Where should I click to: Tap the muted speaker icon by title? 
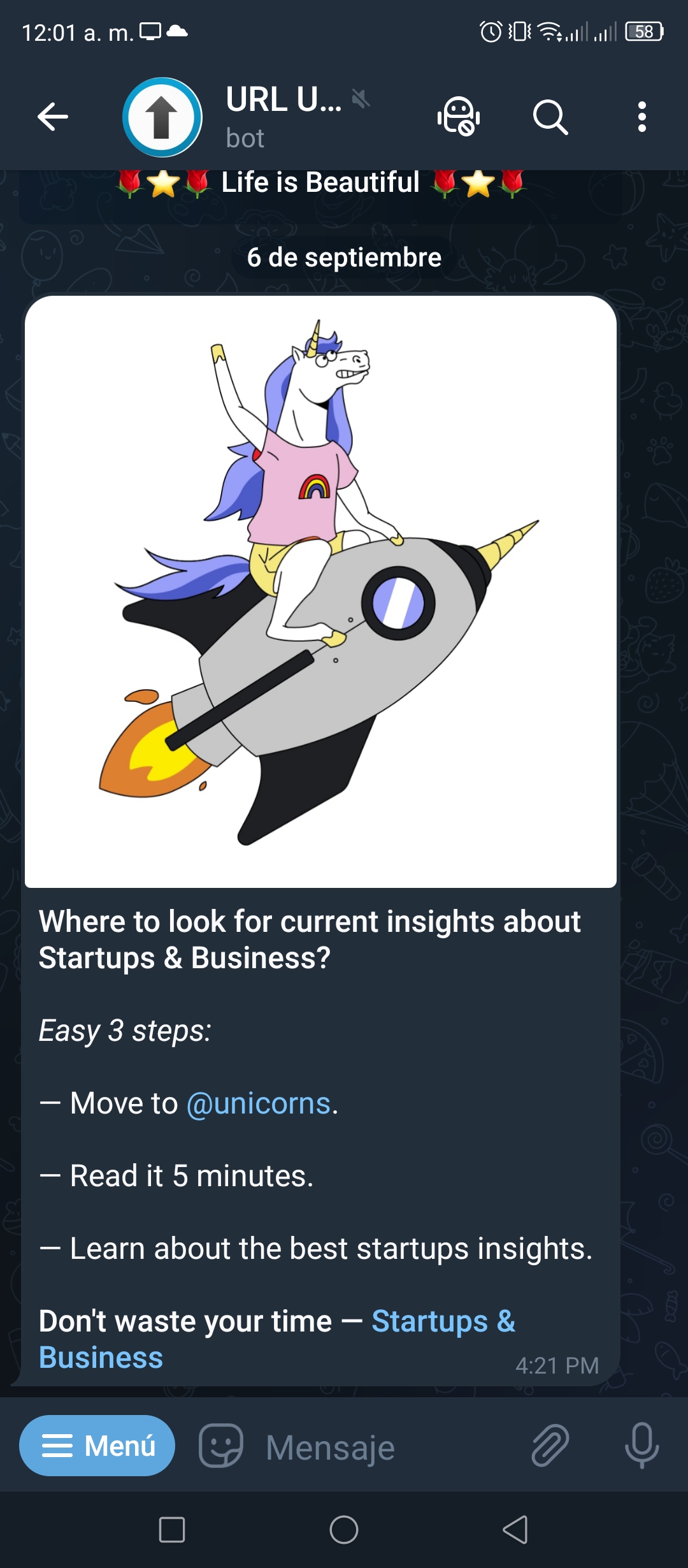click(x=361, y=99)
